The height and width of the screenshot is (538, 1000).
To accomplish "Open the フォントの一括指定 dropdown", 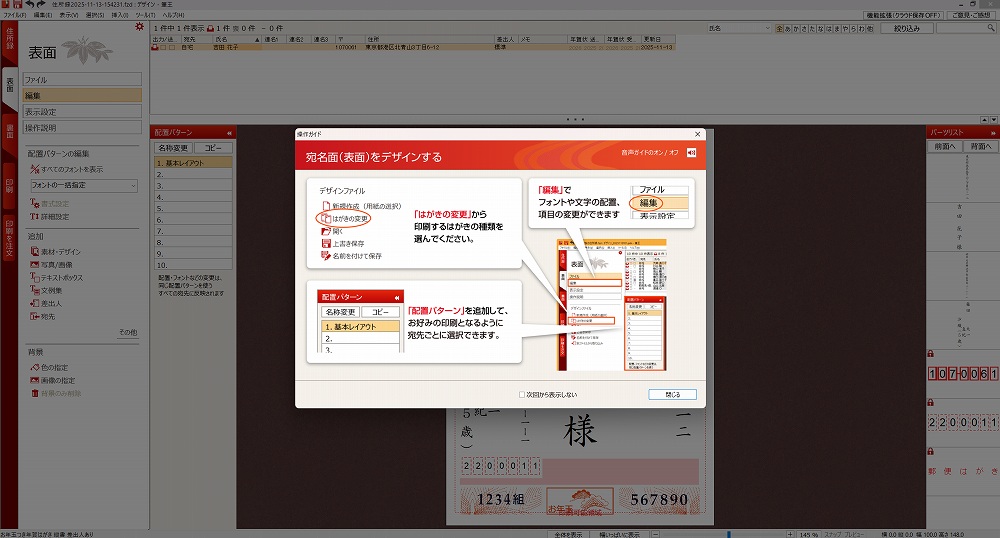I will click(83, 185).
